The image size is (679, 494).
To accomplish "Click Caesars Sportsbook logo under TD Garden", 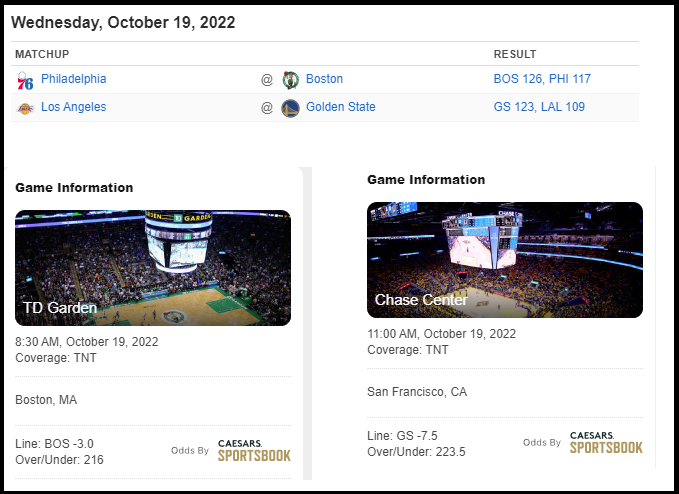I will [254, 450].
